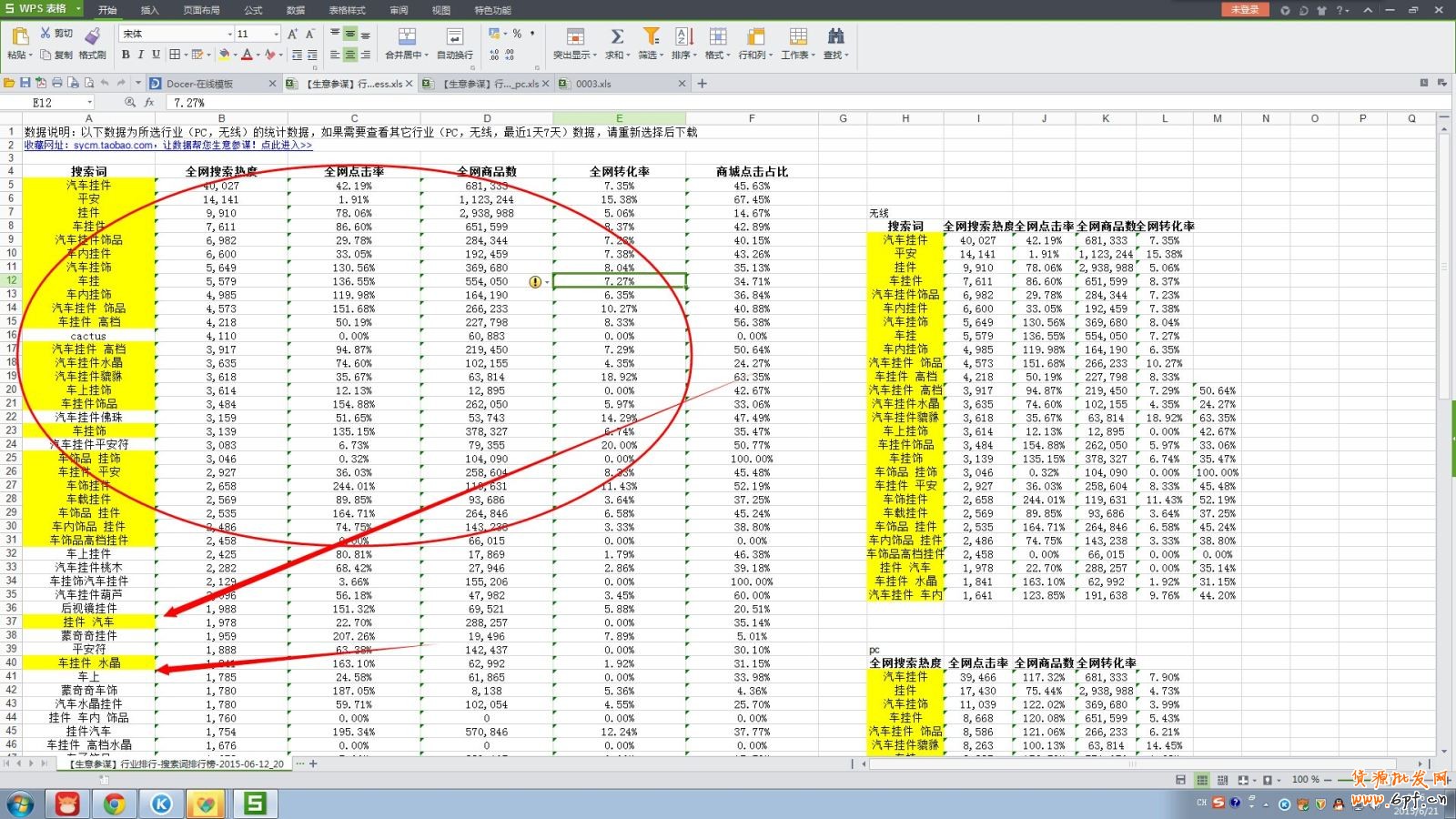
Task: Toggle horizontal center alignment
Action: click(350, 55)
